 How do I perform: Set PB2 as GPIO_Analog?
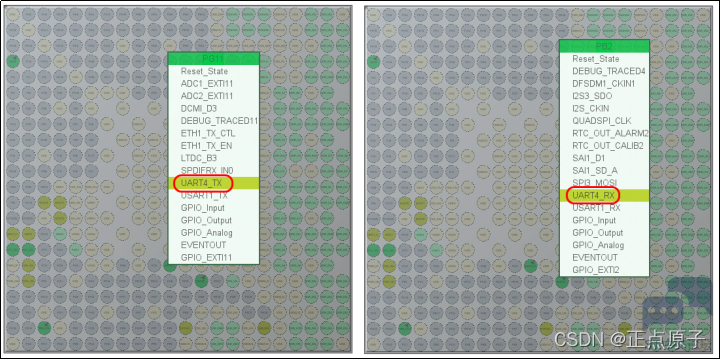(x=604, y=245)
